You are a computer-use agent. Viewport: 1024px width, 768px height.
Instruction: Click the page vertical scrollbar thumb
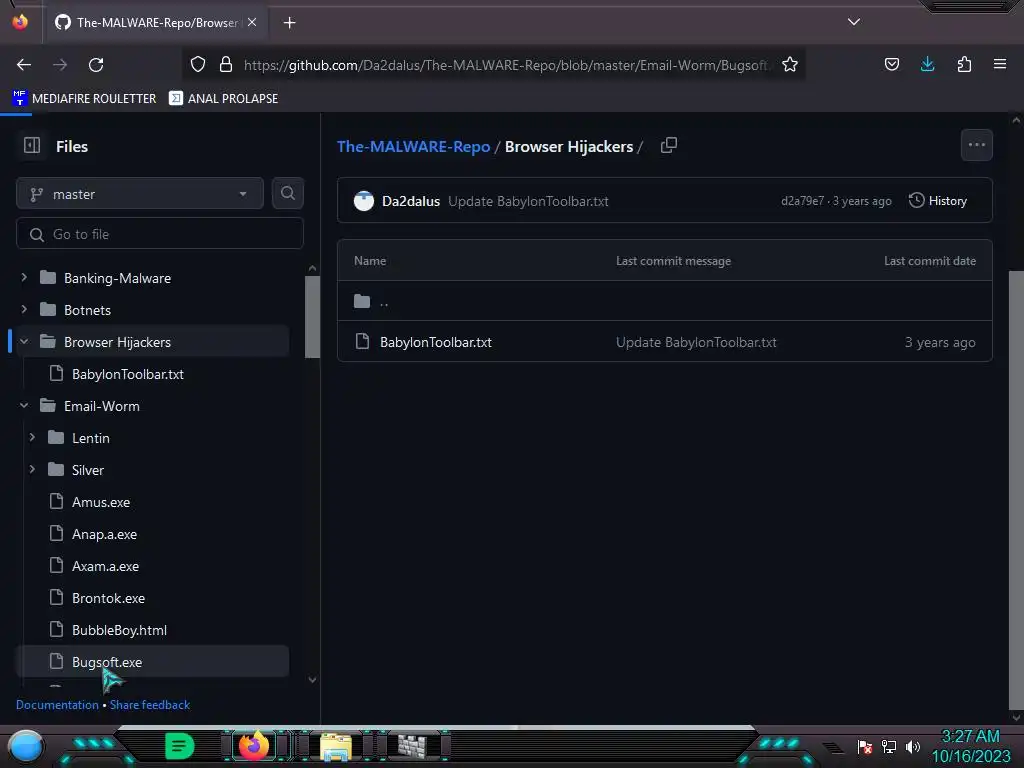[1016, 489]
